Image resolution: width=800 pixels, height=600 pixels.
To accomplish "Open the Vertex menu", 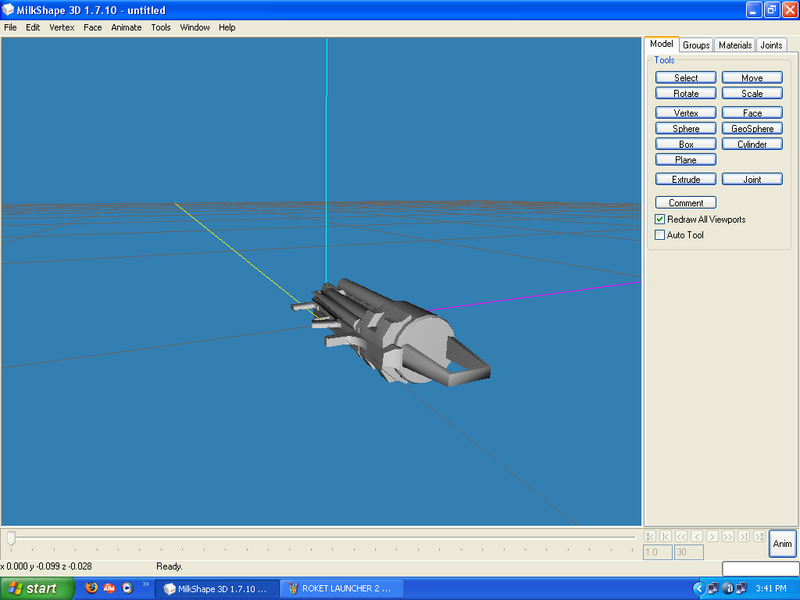I will coord(62,28).
